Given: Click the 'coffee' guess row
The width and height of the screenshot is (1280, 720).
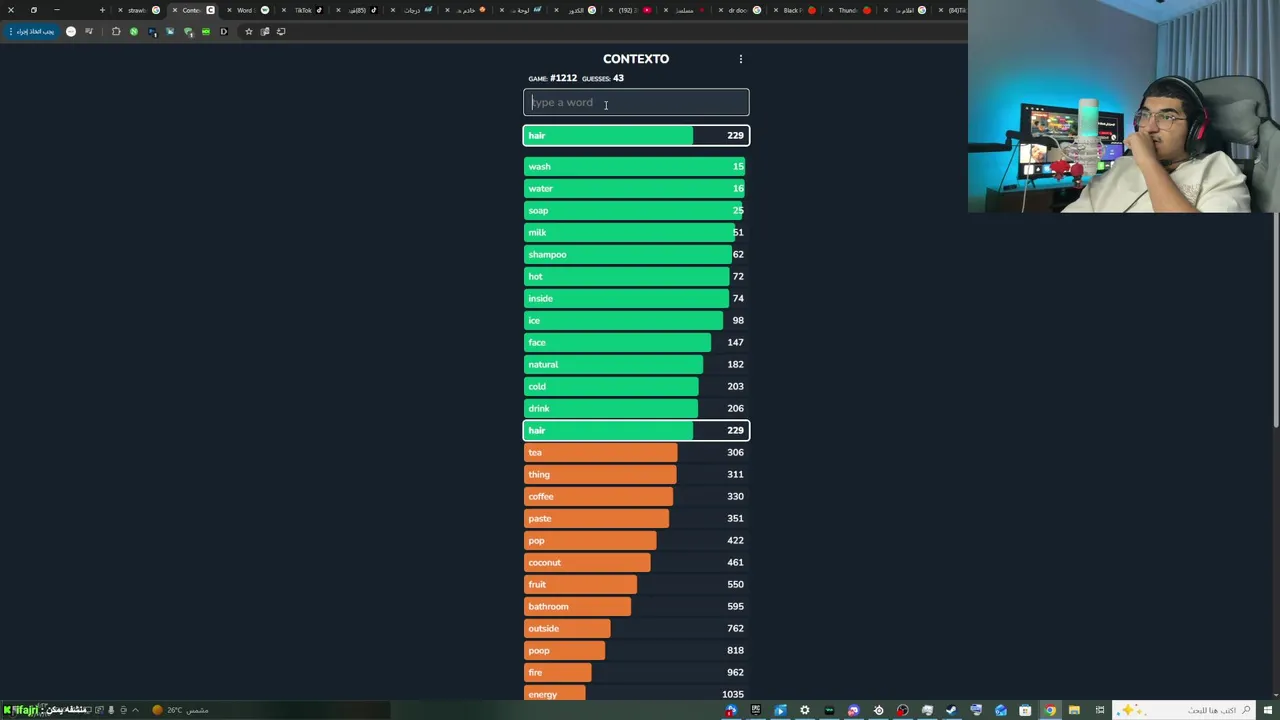Looking at the screenshot, I should (x=636, y=496).
